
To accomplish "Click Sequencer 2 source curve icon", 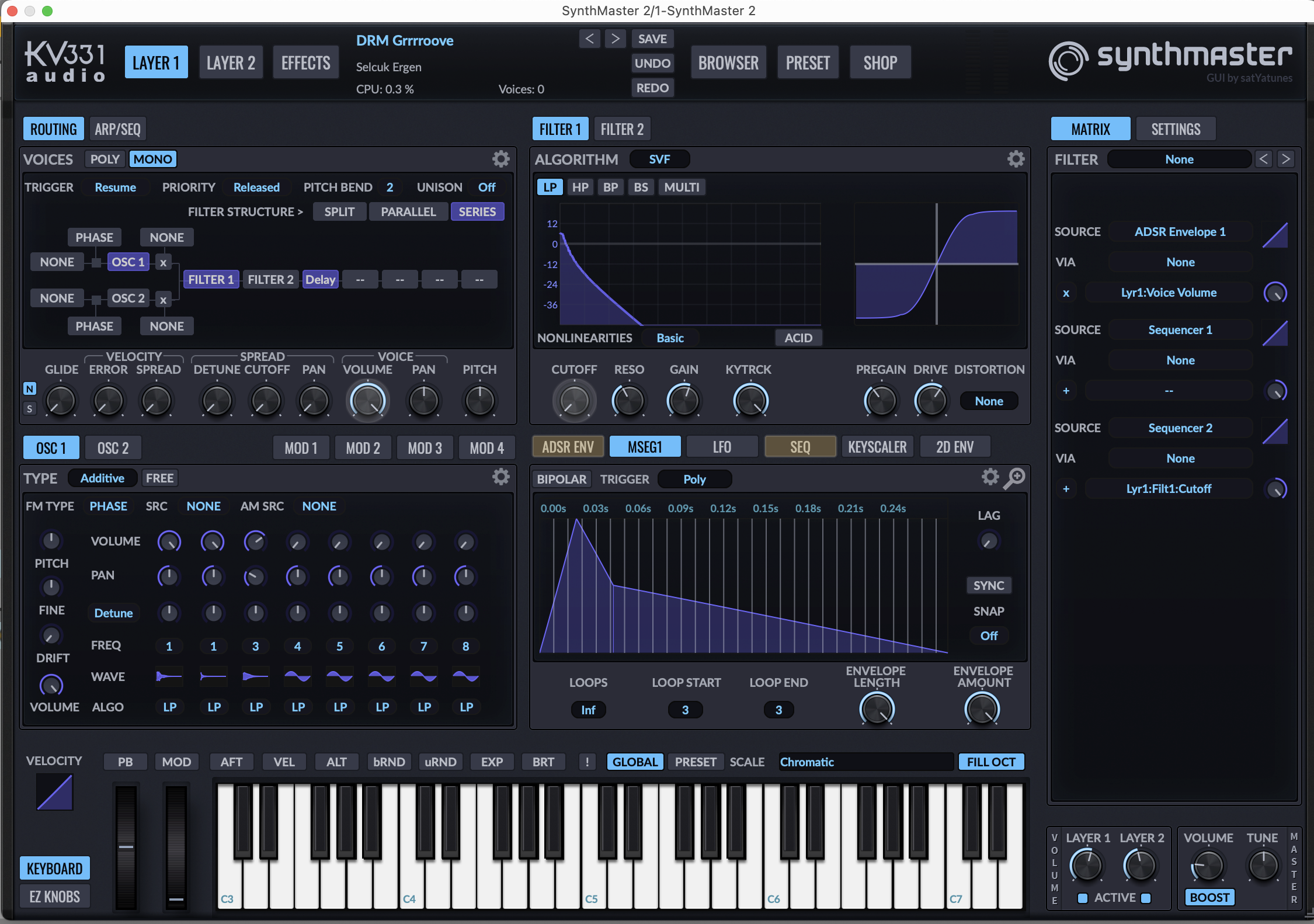I will coord(1275,430).
